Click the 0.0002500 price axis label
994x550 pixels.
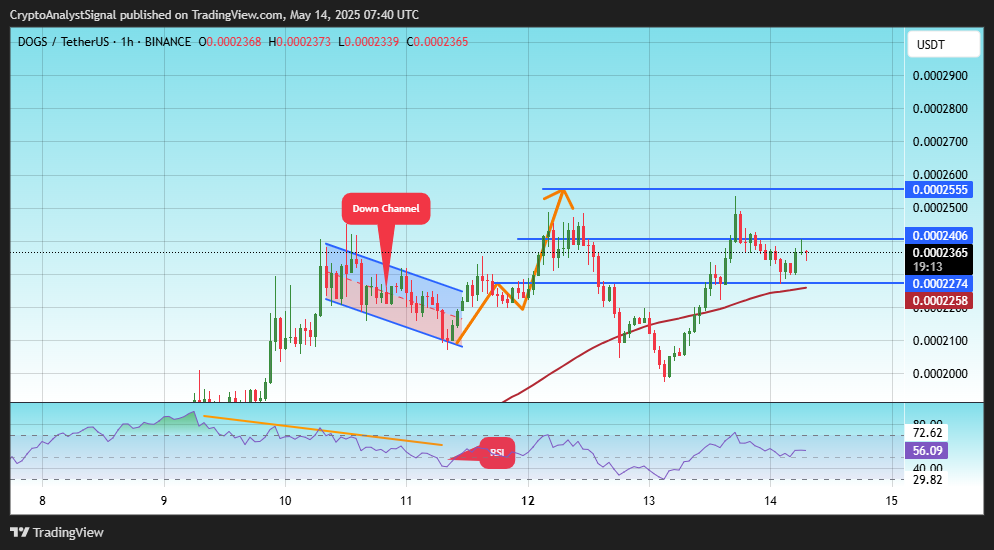click(940, 208)
